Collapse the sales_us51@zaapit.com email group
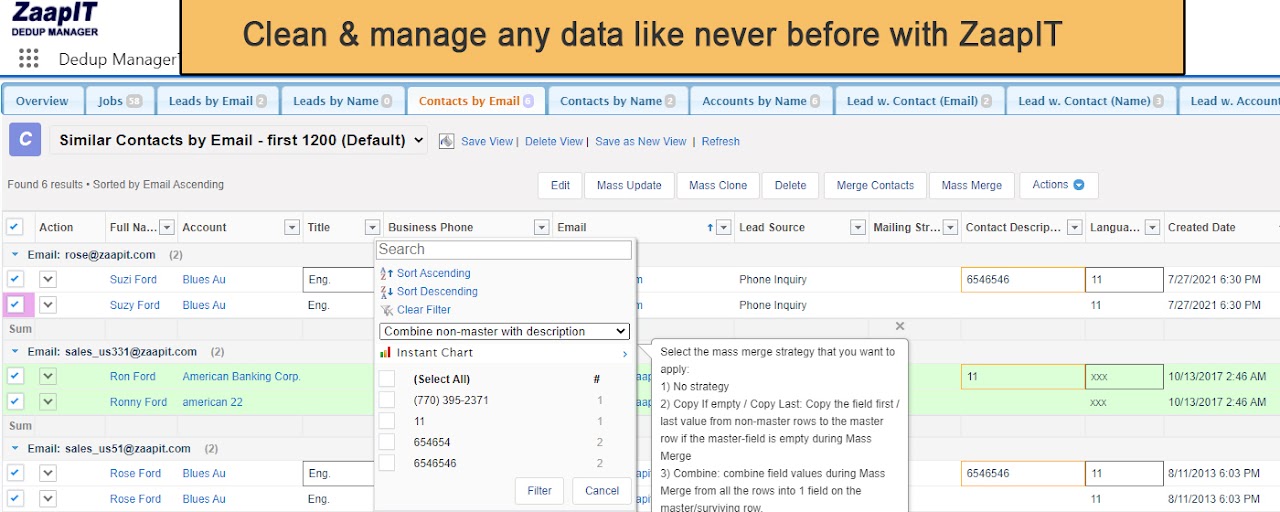This screenshot has height=512, width=1280. pos(15,449)
